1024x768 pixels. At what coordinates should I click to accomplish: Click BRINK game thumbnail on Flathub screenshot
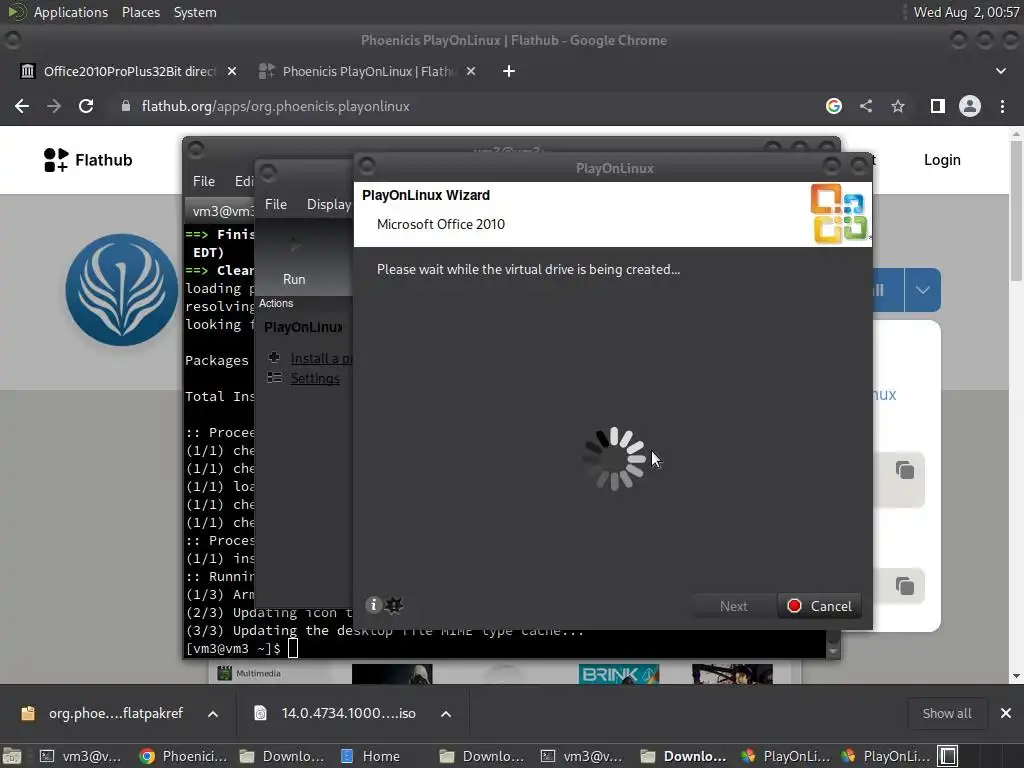618,673
